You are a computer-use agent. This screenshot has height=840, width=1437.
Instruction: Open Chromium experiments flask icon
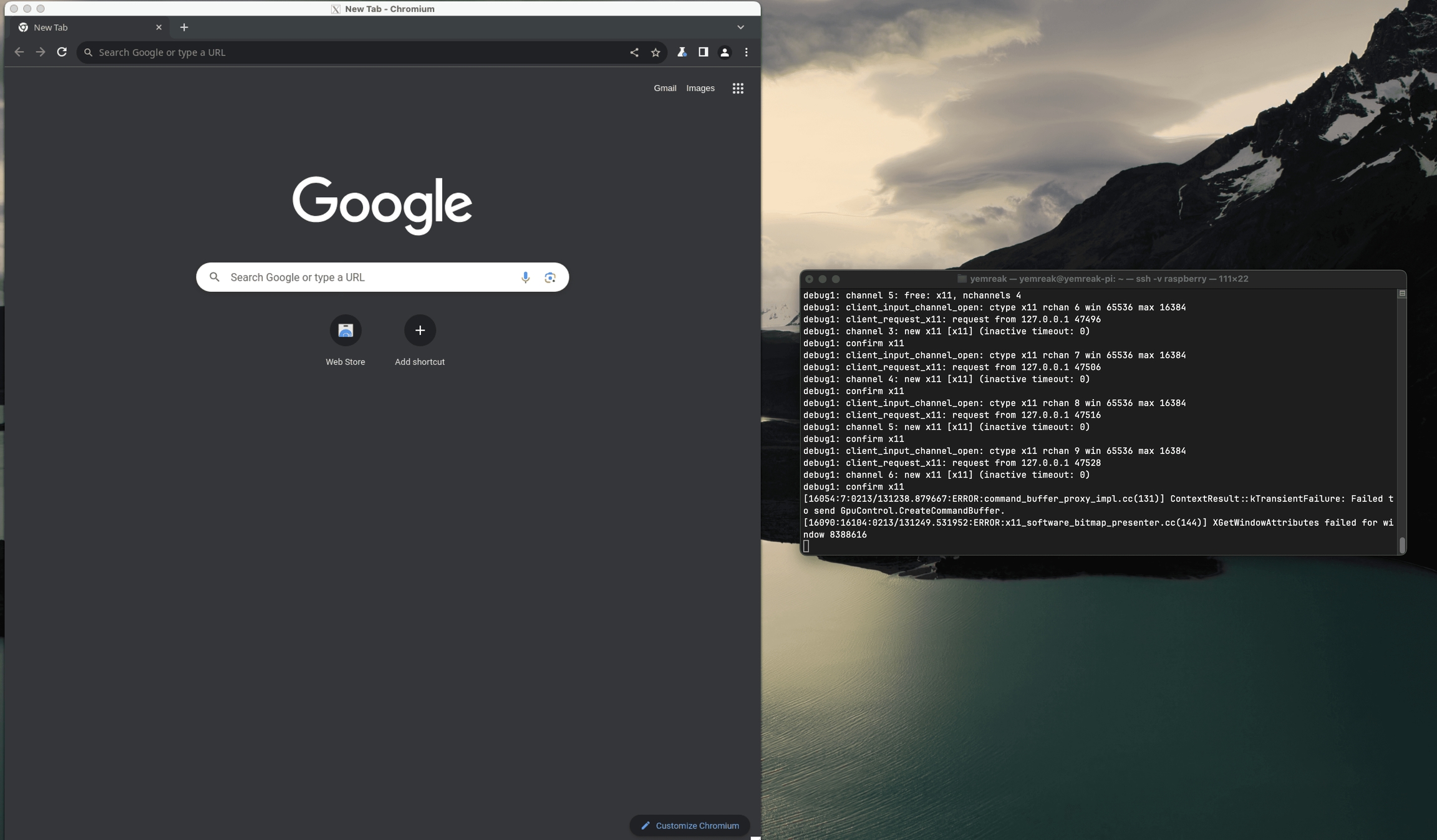pos(682,52)
